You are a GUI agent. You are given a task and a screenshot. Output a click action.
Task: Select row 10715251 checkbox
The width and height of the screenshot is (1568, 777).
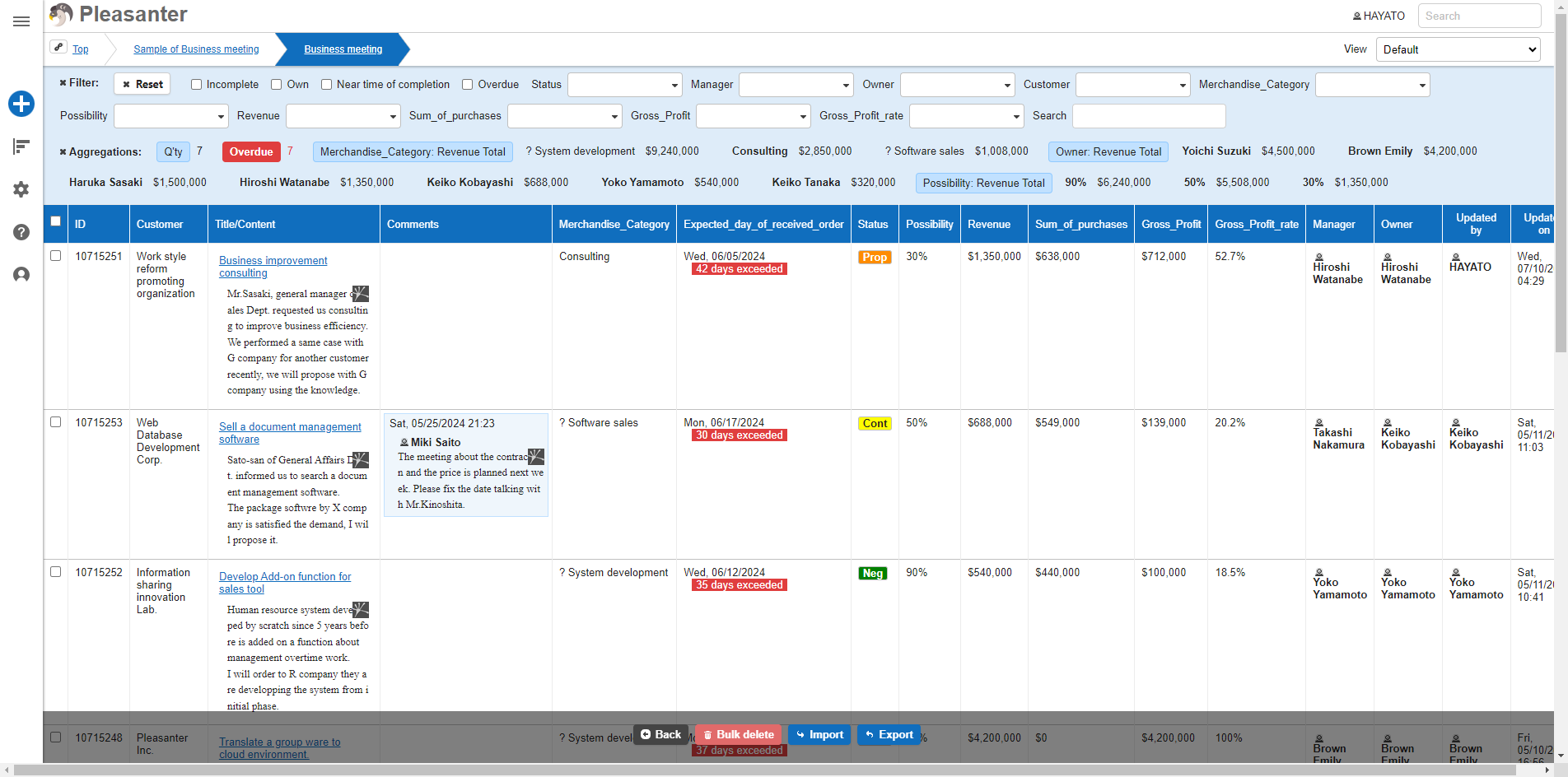click(x=56, y=256)
